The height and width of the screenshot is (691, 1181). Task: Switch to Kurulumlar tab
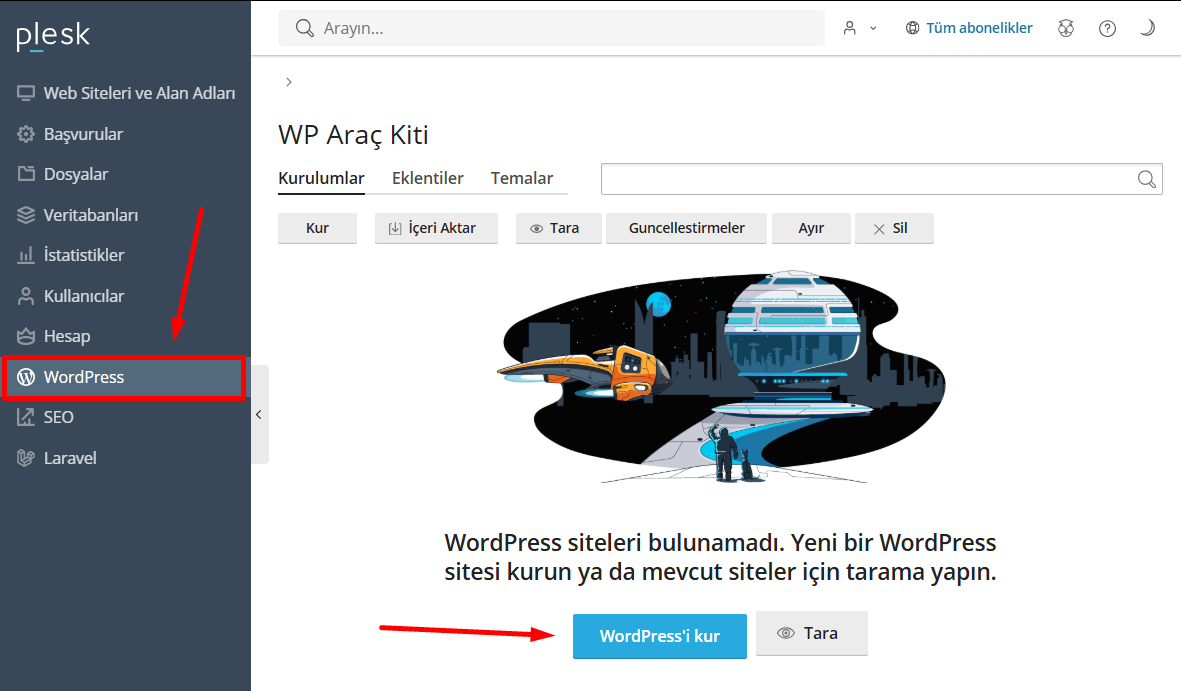[322, 179]
